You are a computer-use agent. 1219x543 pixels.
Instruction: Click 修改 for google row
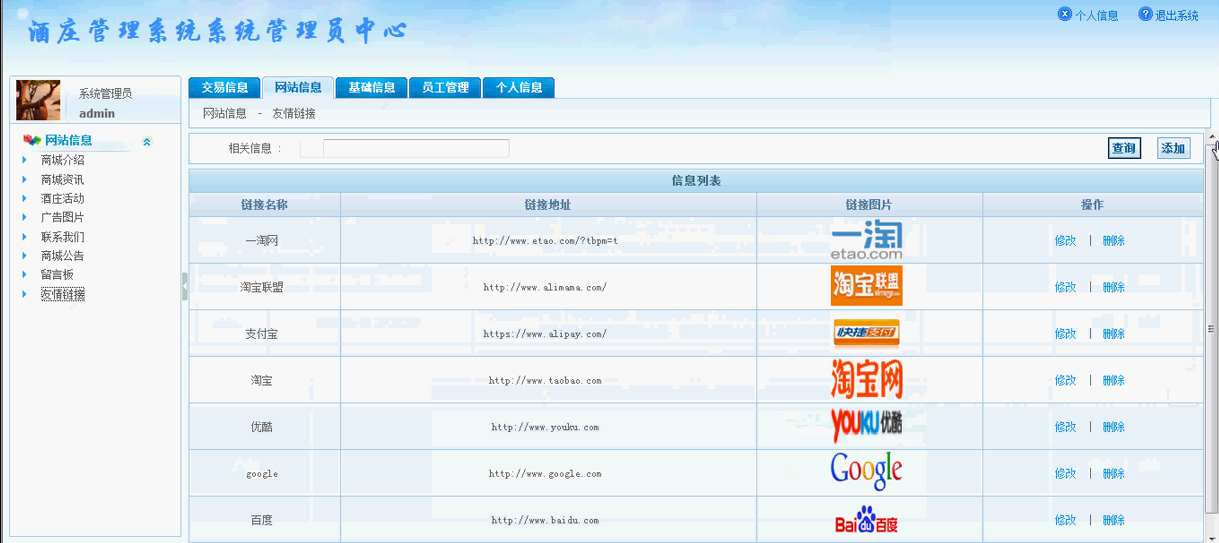coord(1065,473)
